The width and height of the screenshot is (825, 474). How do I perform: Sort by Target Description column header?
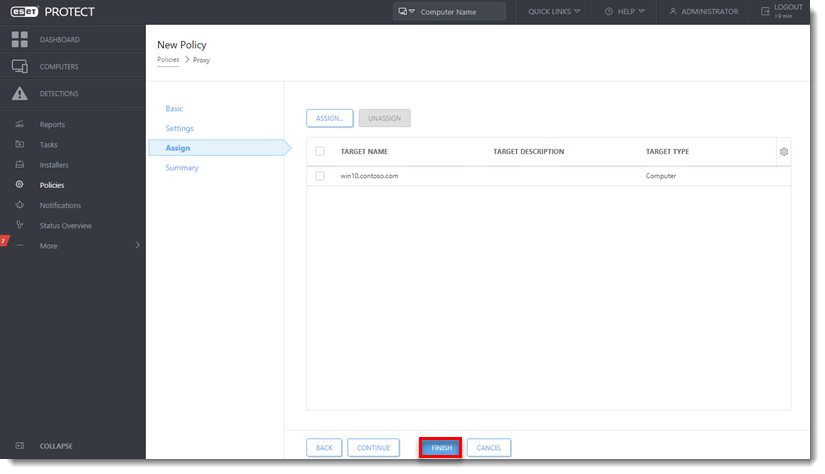tap(528, 152)
